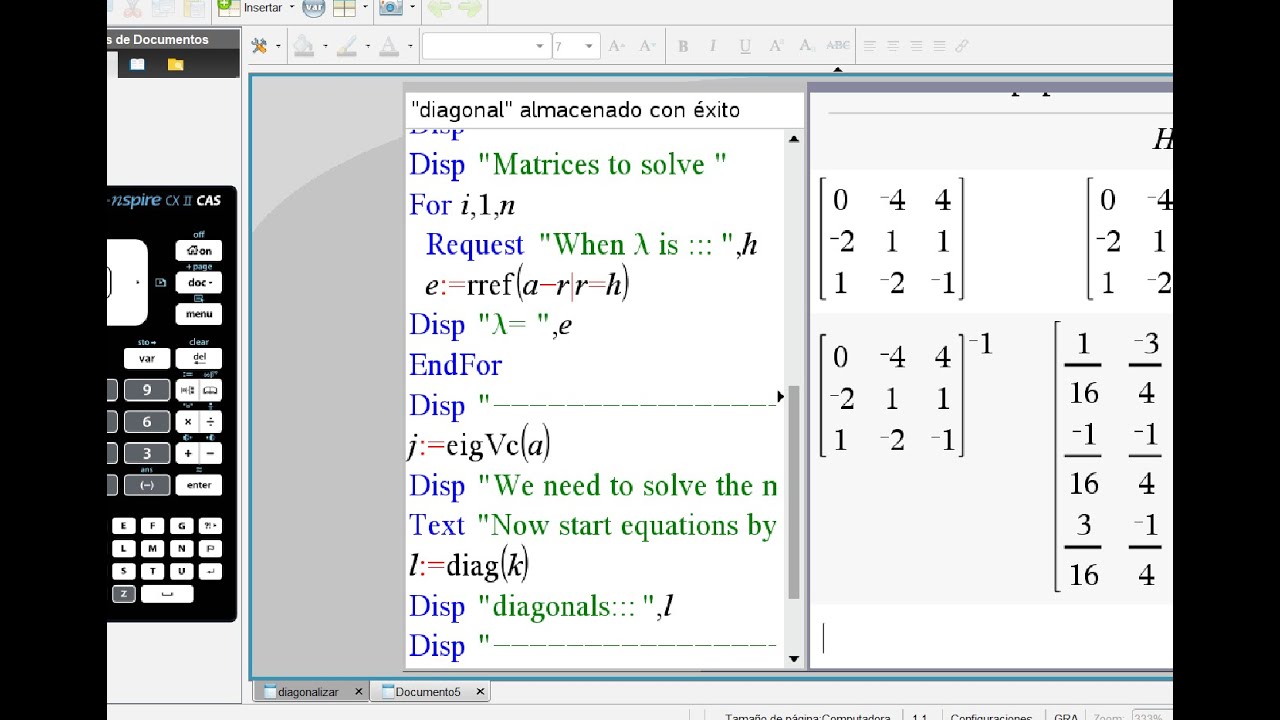Click the calculator entry line cursor
Screen dimensions: 1280x720
pyautogui.click(x=823, y=638)
